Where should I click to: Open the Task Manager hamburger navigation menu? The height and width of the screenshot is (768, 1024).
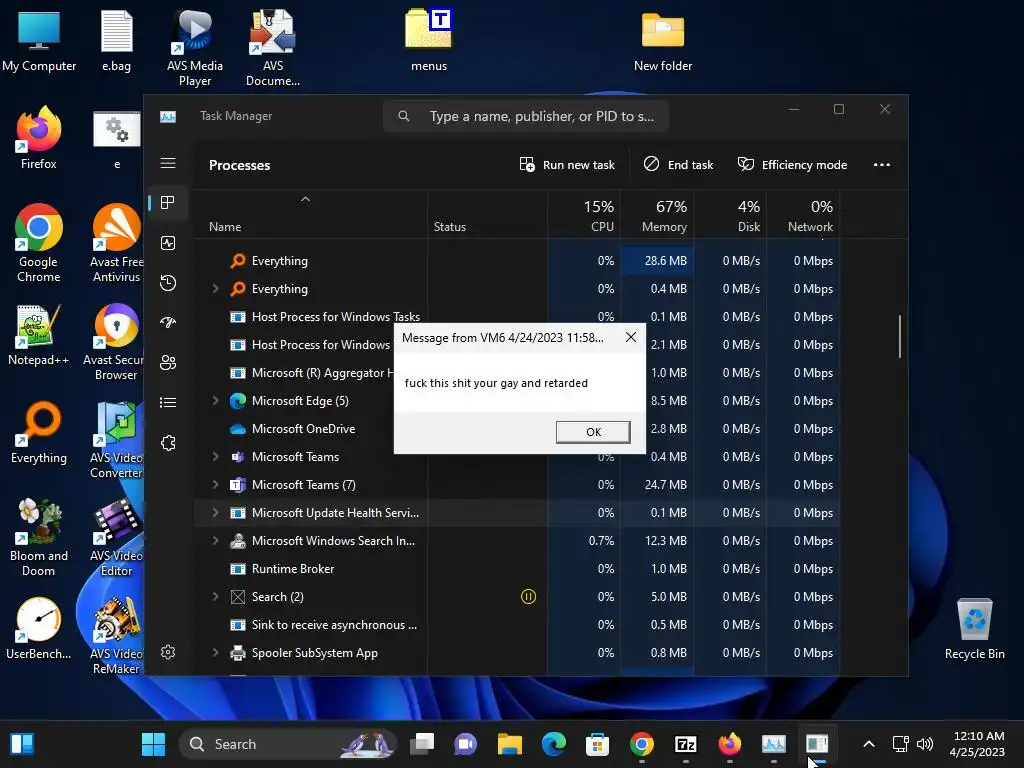(x=168, y=163)
